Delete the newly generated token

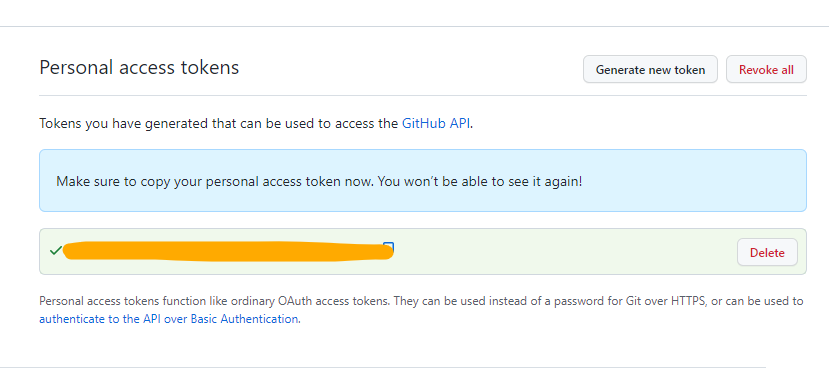767,252
